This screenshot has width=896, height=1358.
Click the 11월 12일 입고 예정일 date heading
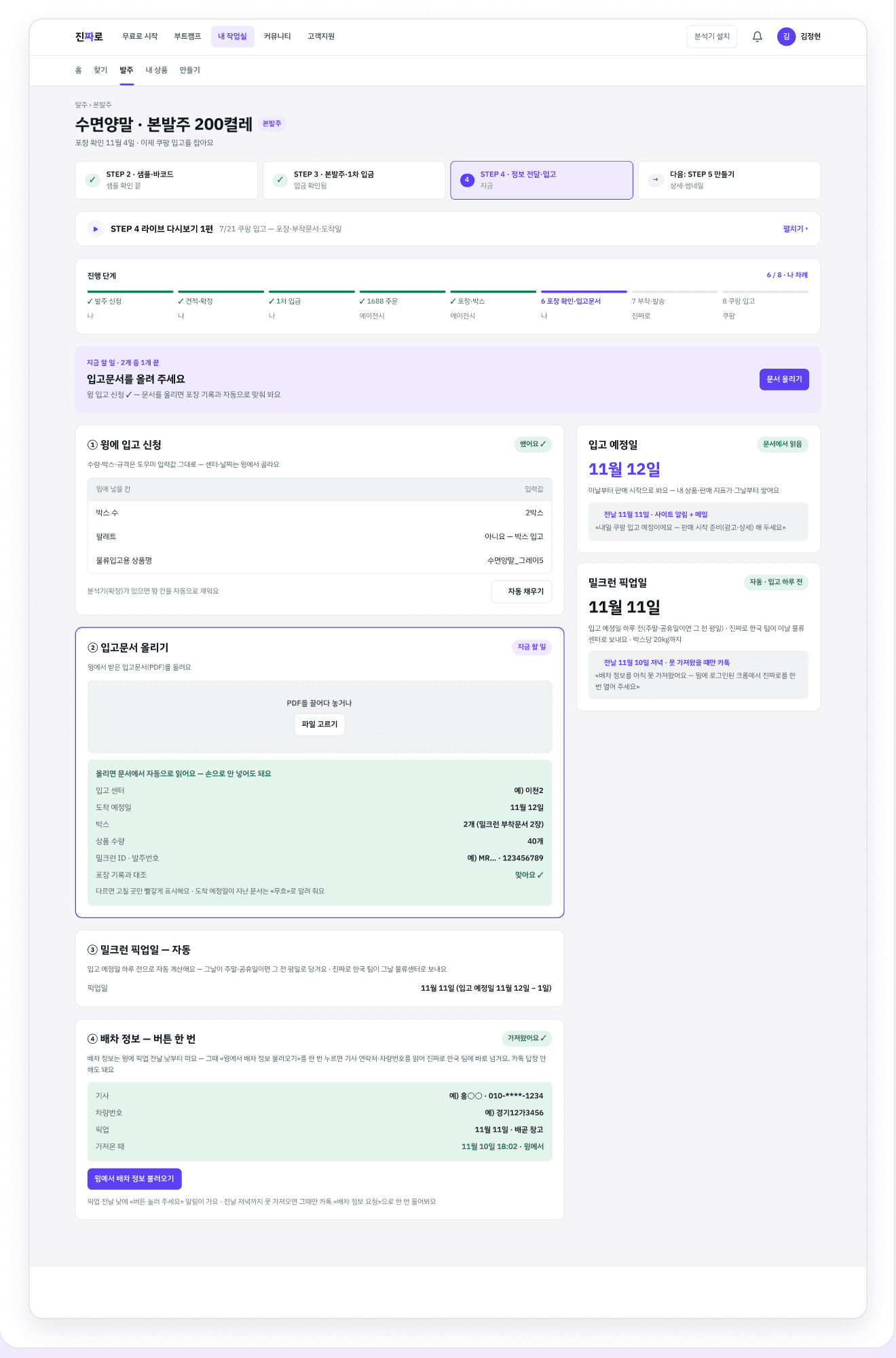(x=624, y=469)
